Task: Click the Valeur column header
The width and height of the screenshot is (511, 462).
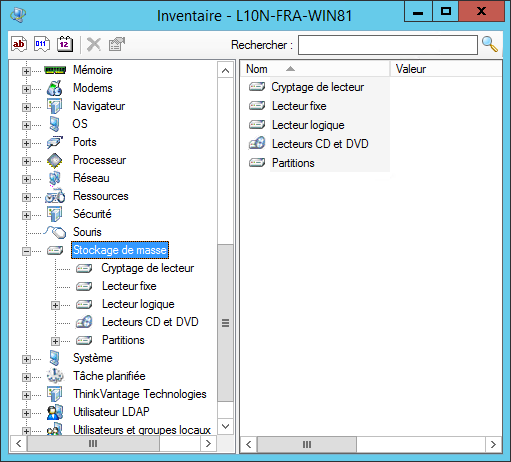Action: click(446, 69)
